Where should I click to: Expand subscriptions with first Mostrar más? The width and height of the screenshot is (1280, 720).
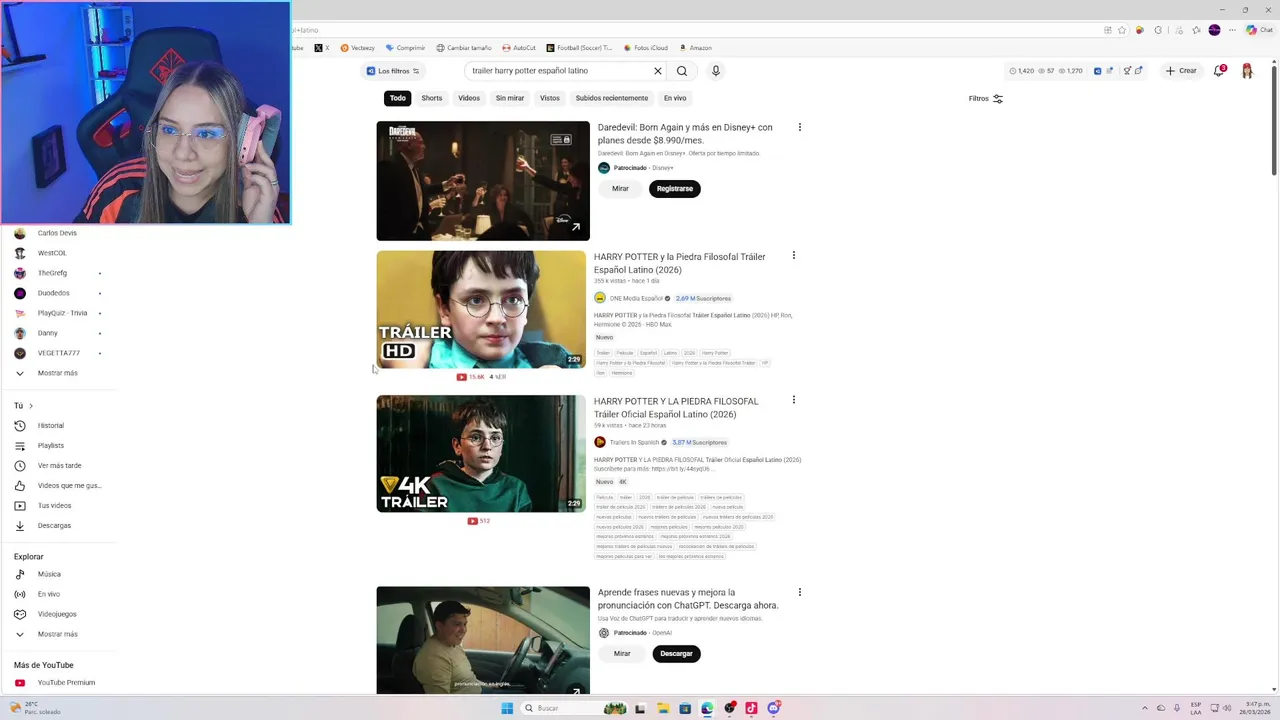[x=58, y=373]
